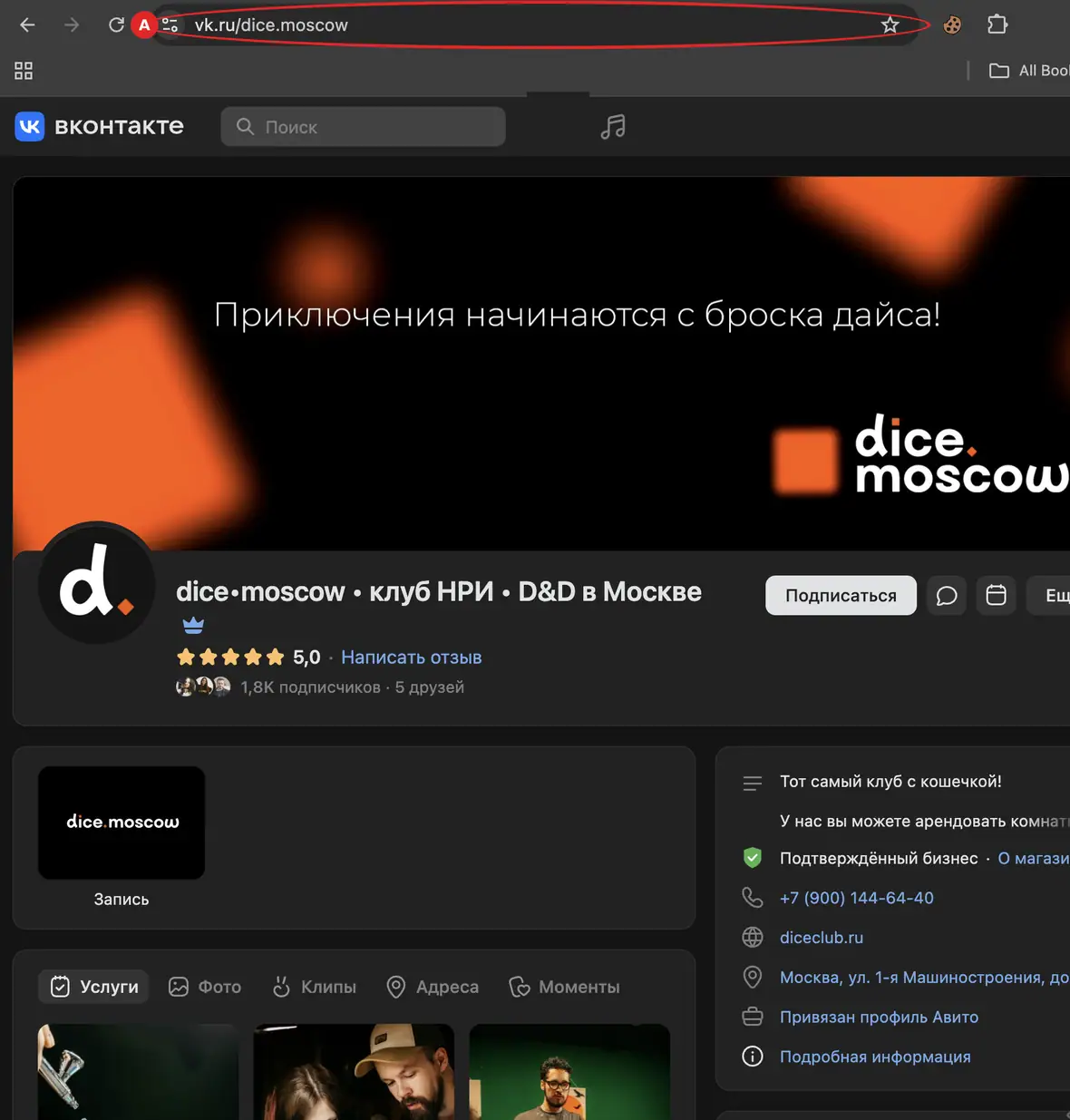The width and height of the screenshot is (1070, 1120).
Task: Click the text Тот самый клуб с кошечкой!
Action: pyautogui.click(x=890, y=782)
